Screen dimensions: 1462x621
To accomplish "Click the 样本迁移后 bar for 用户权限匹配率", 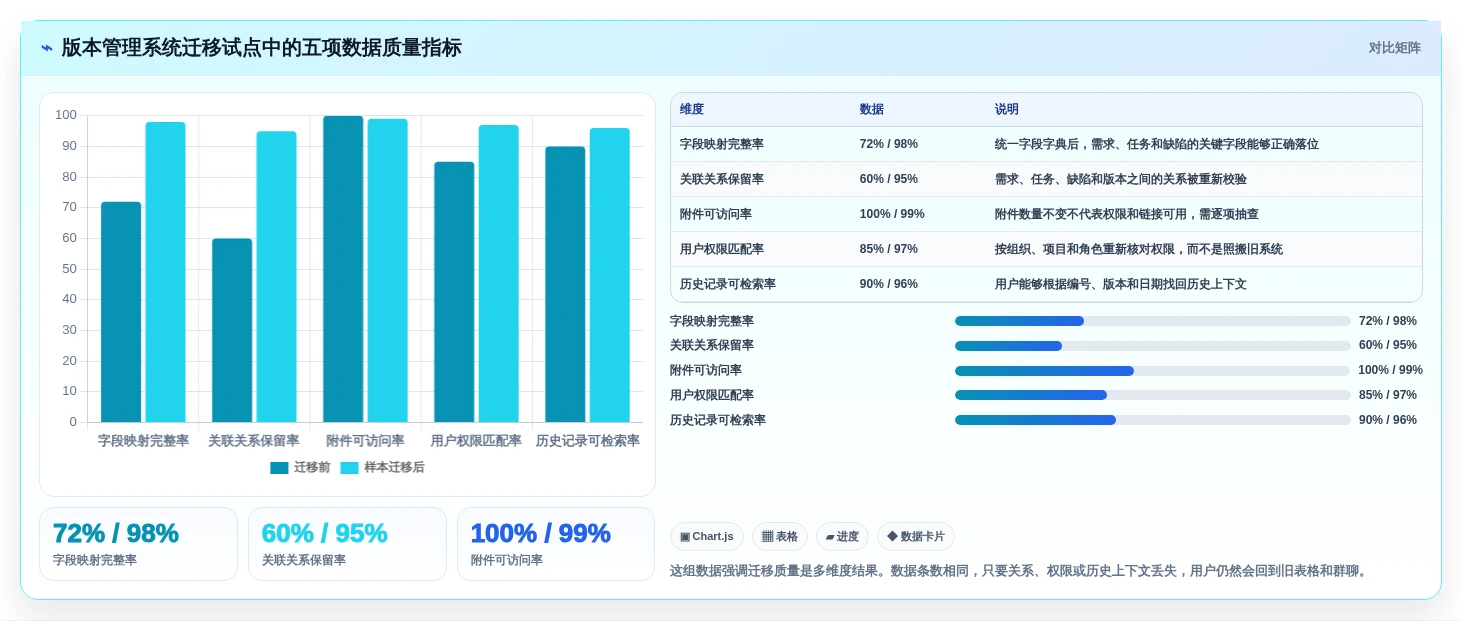I will (x=498, y=274).
